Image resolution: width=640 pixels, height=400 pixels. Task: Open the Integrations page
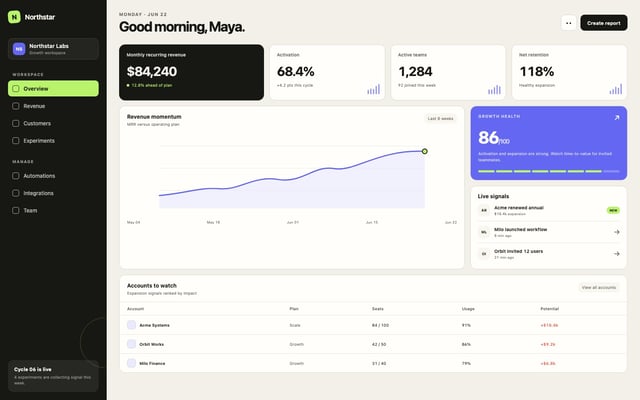(x=53, y=193)
